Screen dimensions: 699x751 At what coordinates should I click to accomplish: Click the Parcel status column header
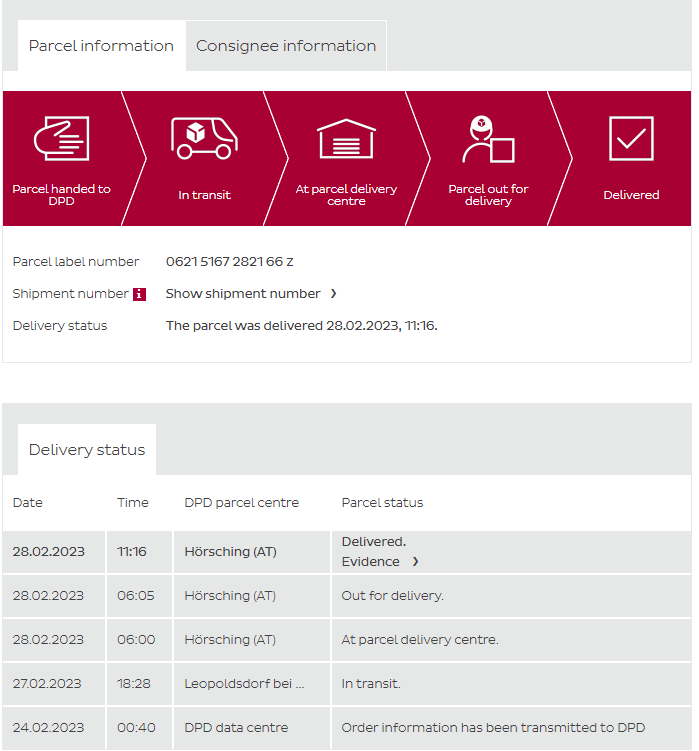pyautogui.click(x=382, y=503)
